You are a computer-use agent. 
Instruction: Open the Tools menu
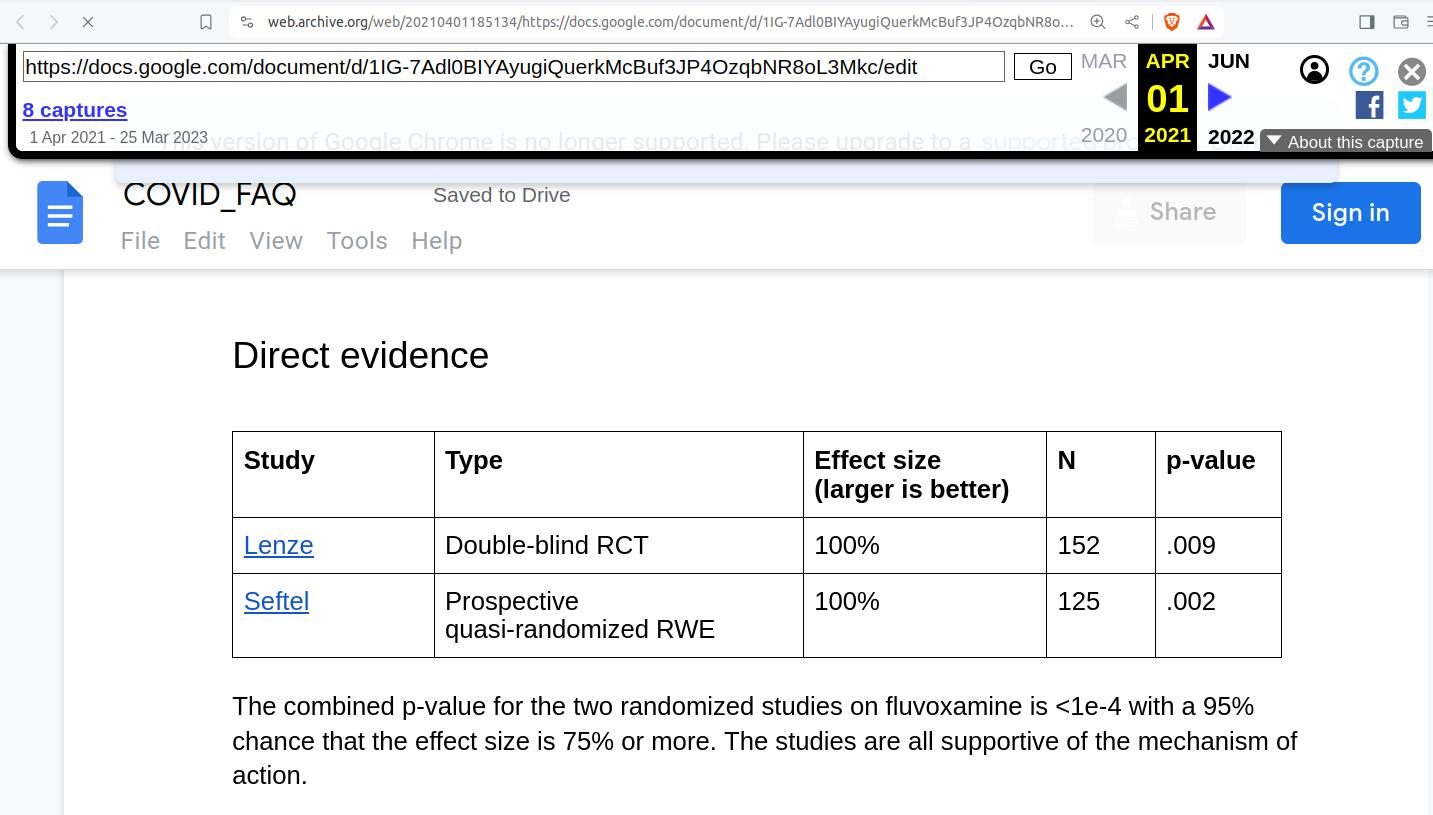(357, 241)
